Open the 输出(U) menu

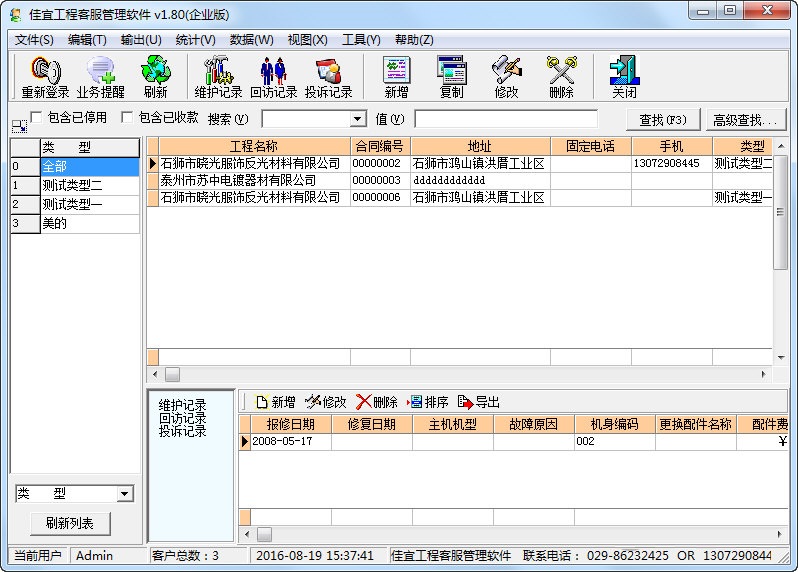(141, 40)
